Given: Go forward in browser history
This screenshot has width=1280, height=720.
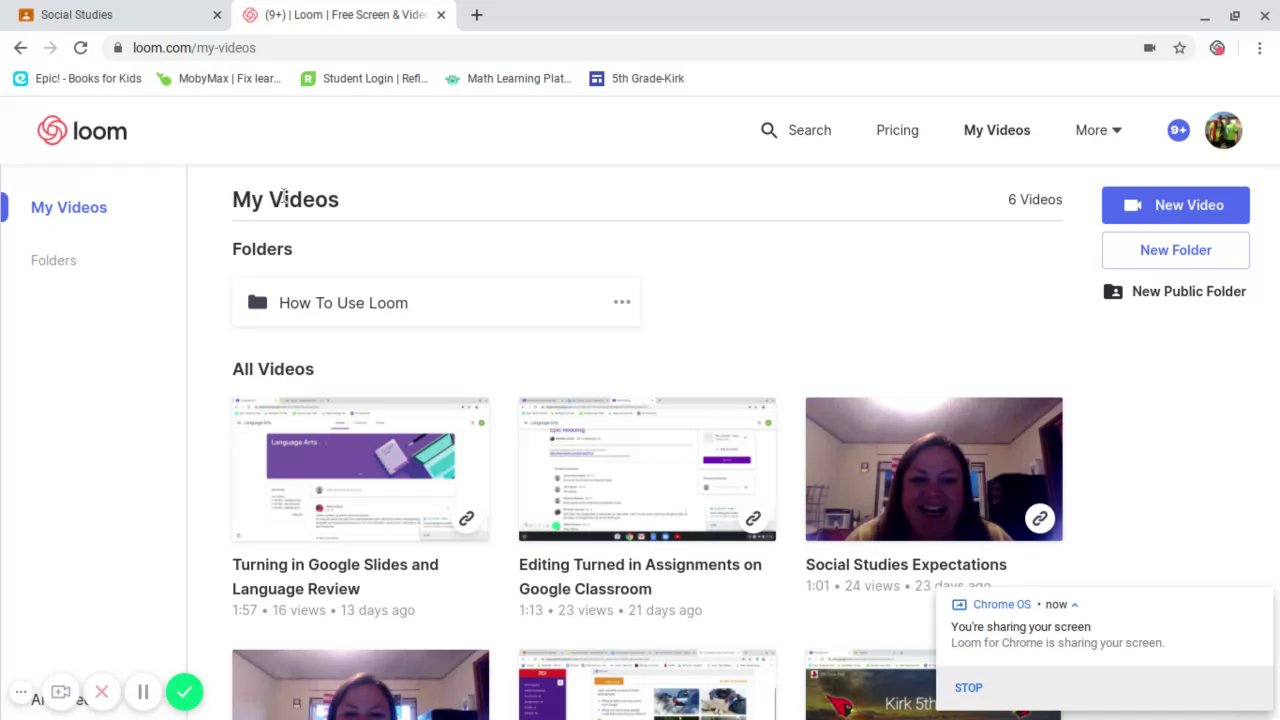Looking at the screenshot, I should 50,48.
